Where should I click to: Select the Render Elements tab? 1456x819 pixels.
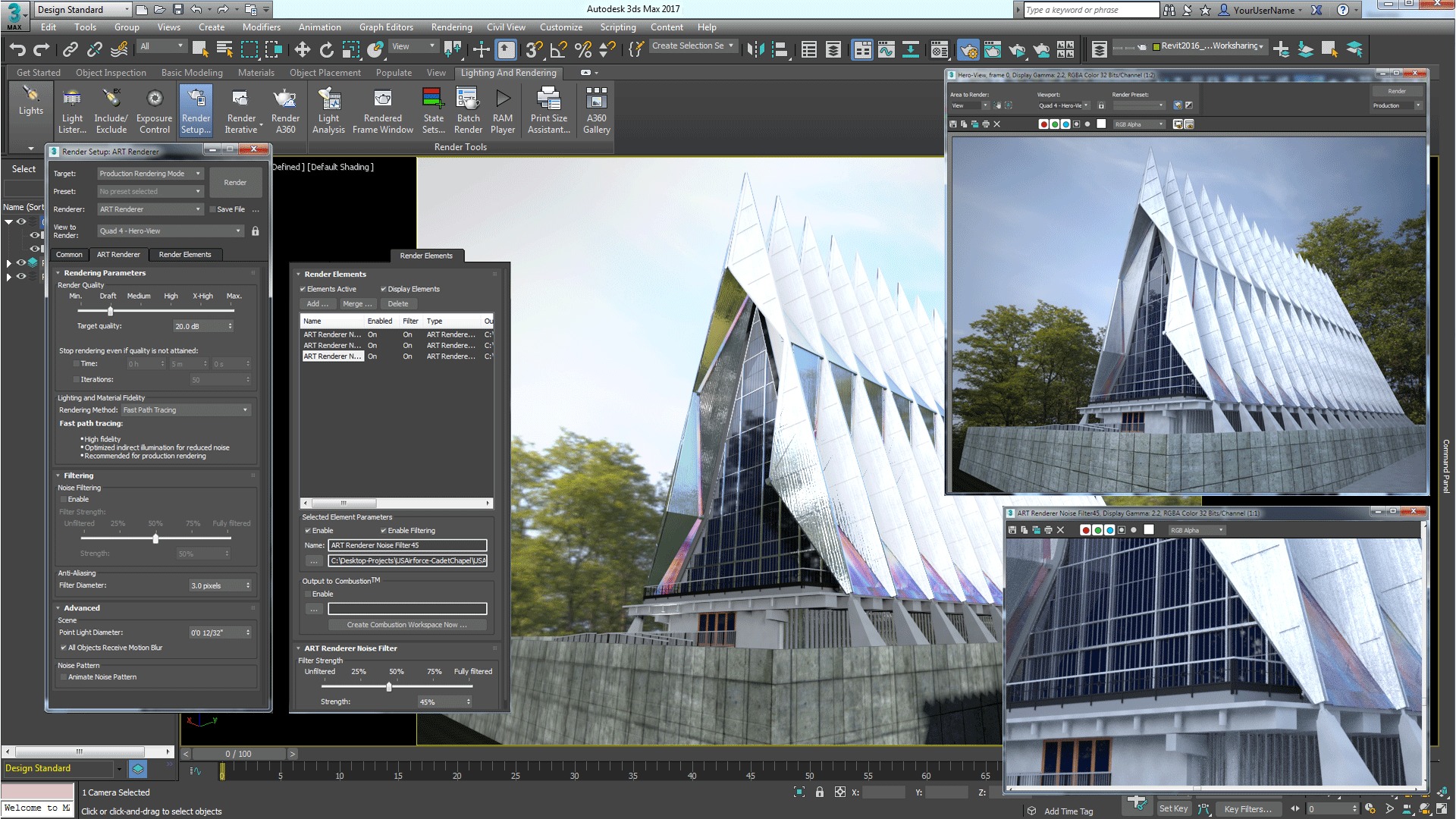[x=185, y=253]
